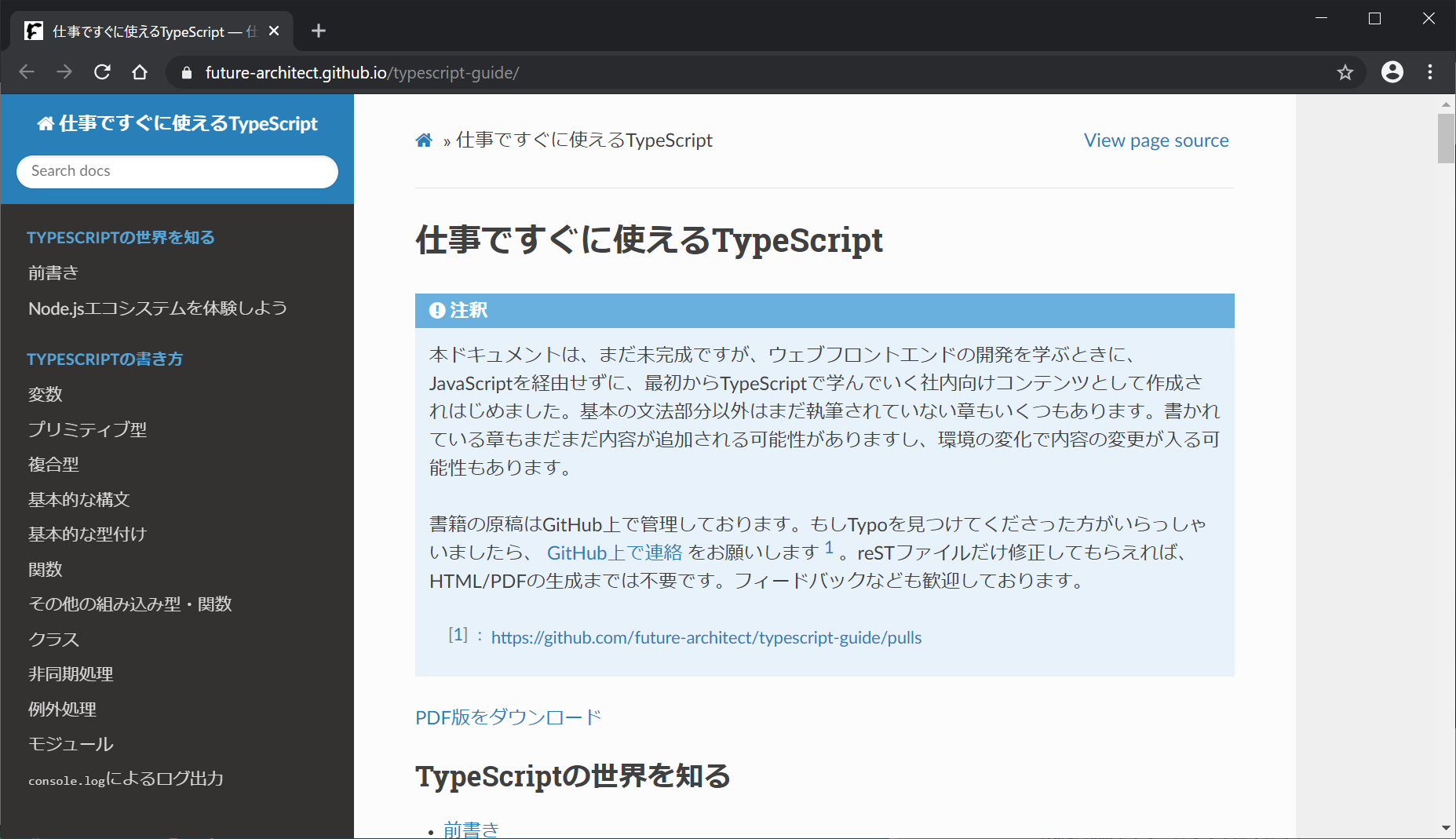Click the browser back arrow icon
Screen dimensions: 1456x839
(x=27, y=72)
